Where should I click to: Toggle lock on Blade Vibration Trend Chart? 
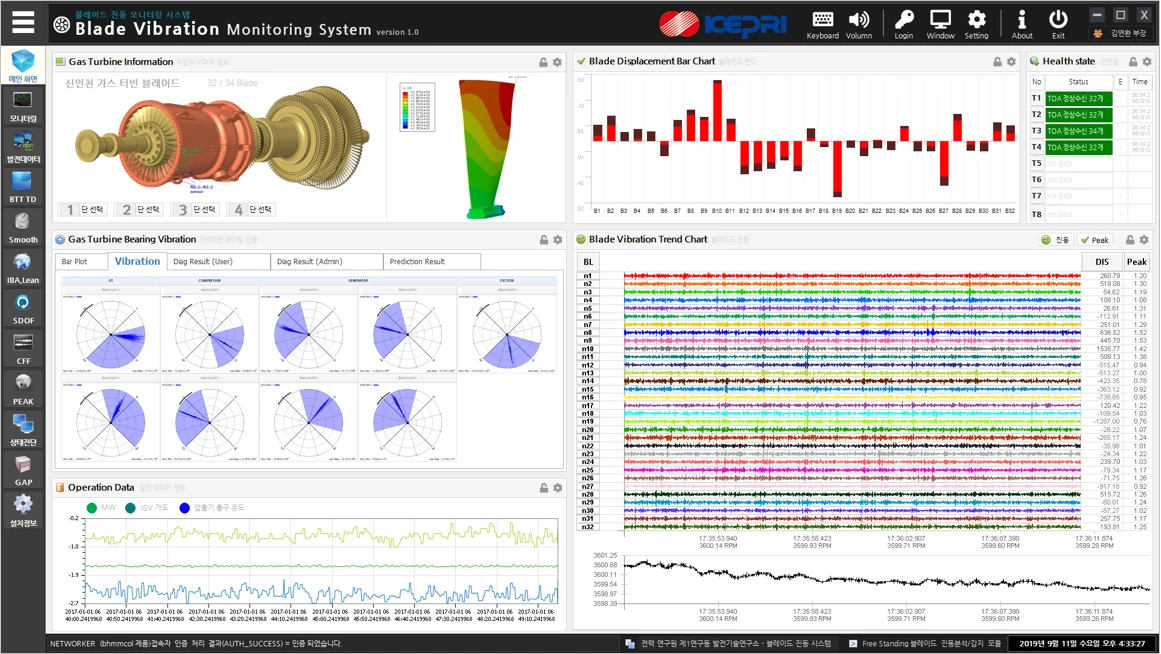tap(1130, 240)
